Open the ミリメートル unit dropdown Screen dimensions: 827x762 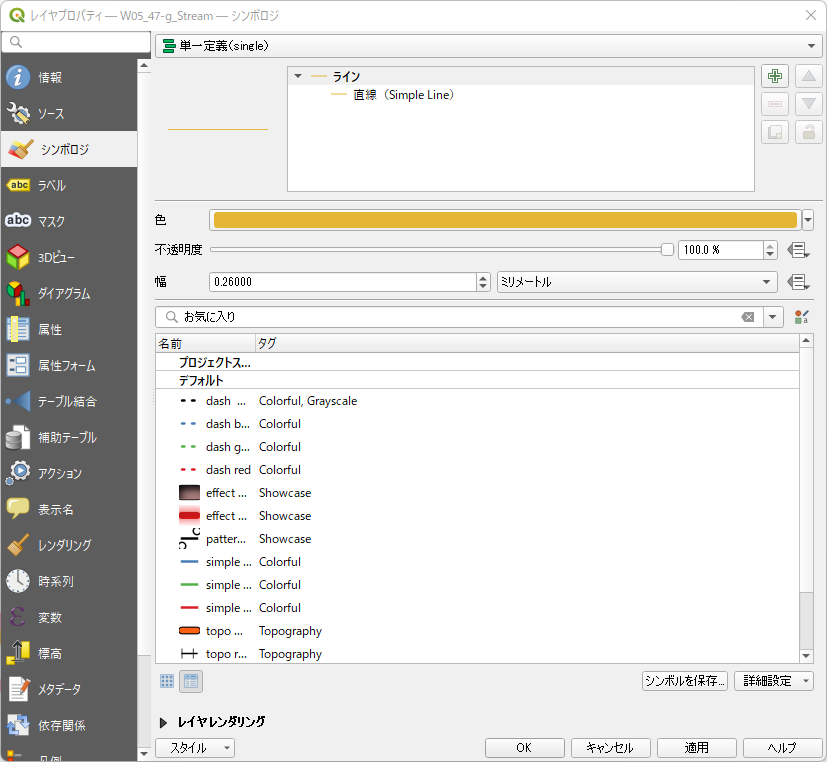pos(637,282)
